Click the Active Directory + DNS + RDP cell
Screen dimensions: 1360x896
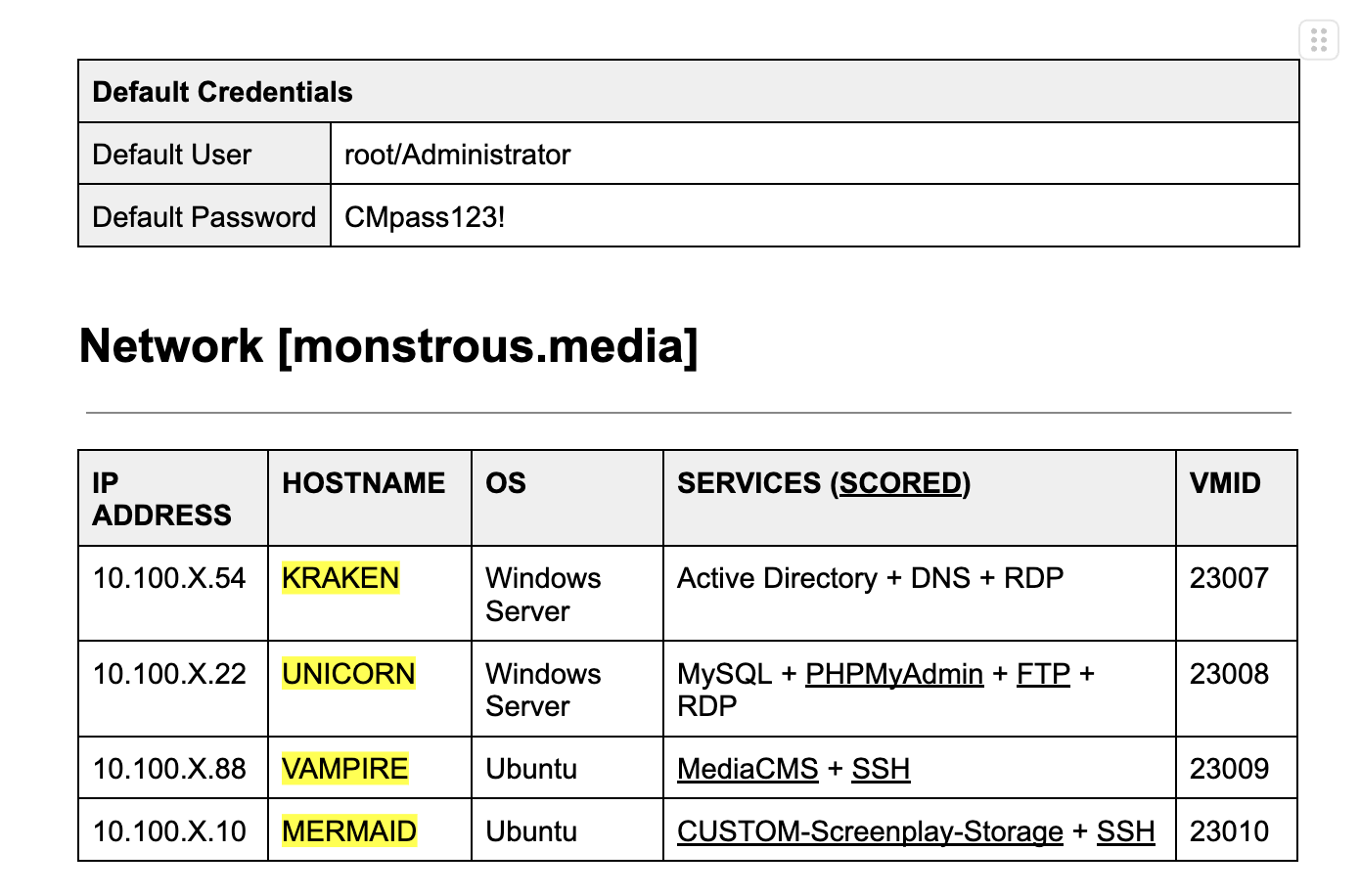pyautogui.click(x=920, y=594)
